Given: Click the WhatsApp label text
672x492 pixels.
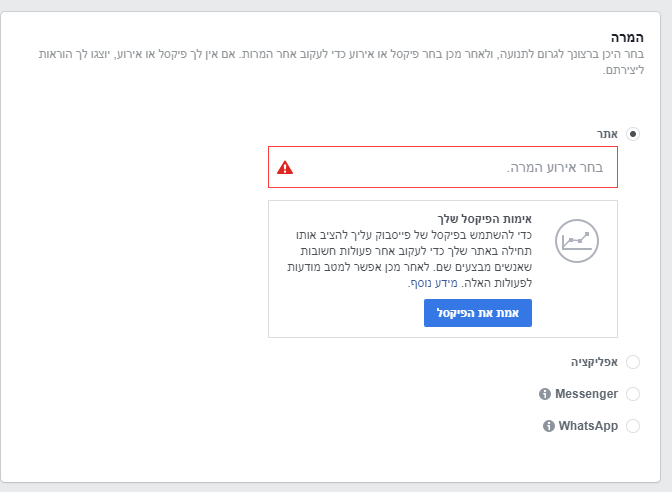Looking at the screenshot, I should (588, 426).
